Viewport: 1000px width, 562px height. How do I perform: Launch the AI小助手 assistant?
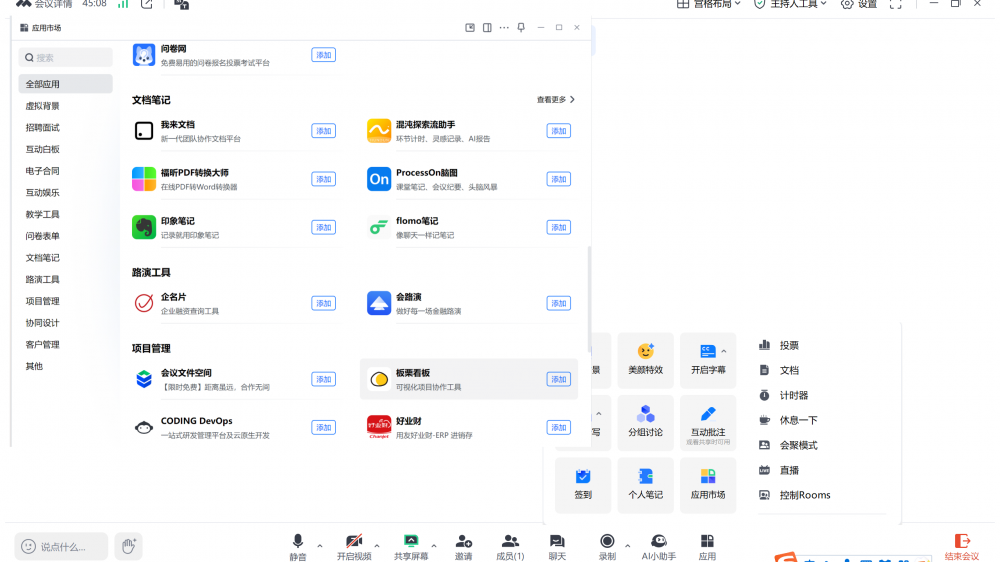pos(659,547)
